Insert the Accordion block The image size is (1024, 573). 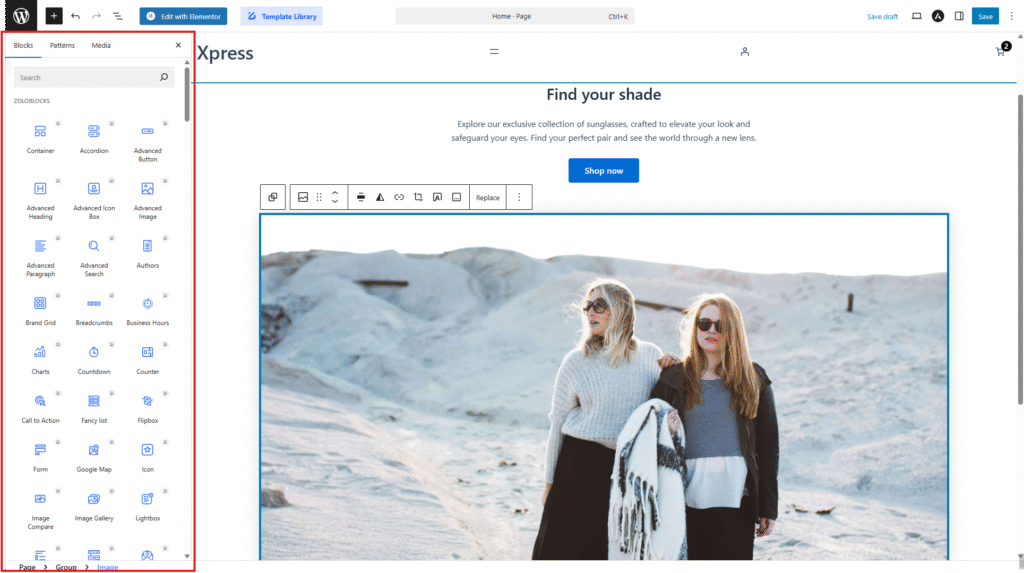pyautogui.click(x=94, y=139)
